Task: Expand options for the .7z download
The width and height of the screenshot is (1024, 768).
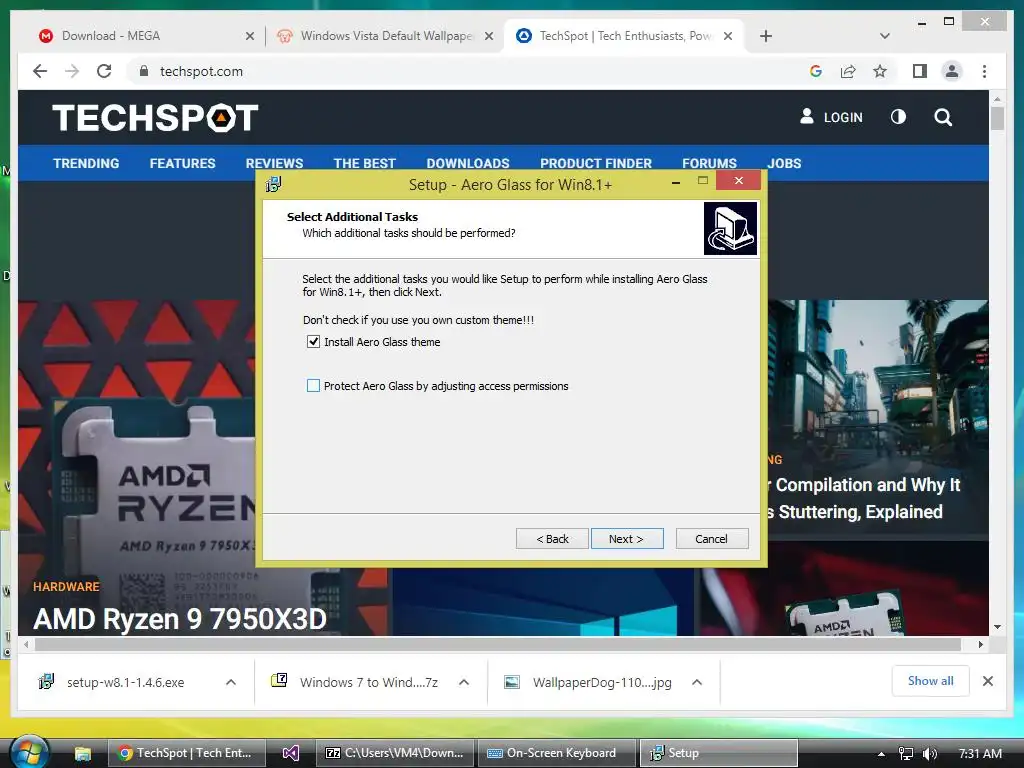Action: pos(464,682)
